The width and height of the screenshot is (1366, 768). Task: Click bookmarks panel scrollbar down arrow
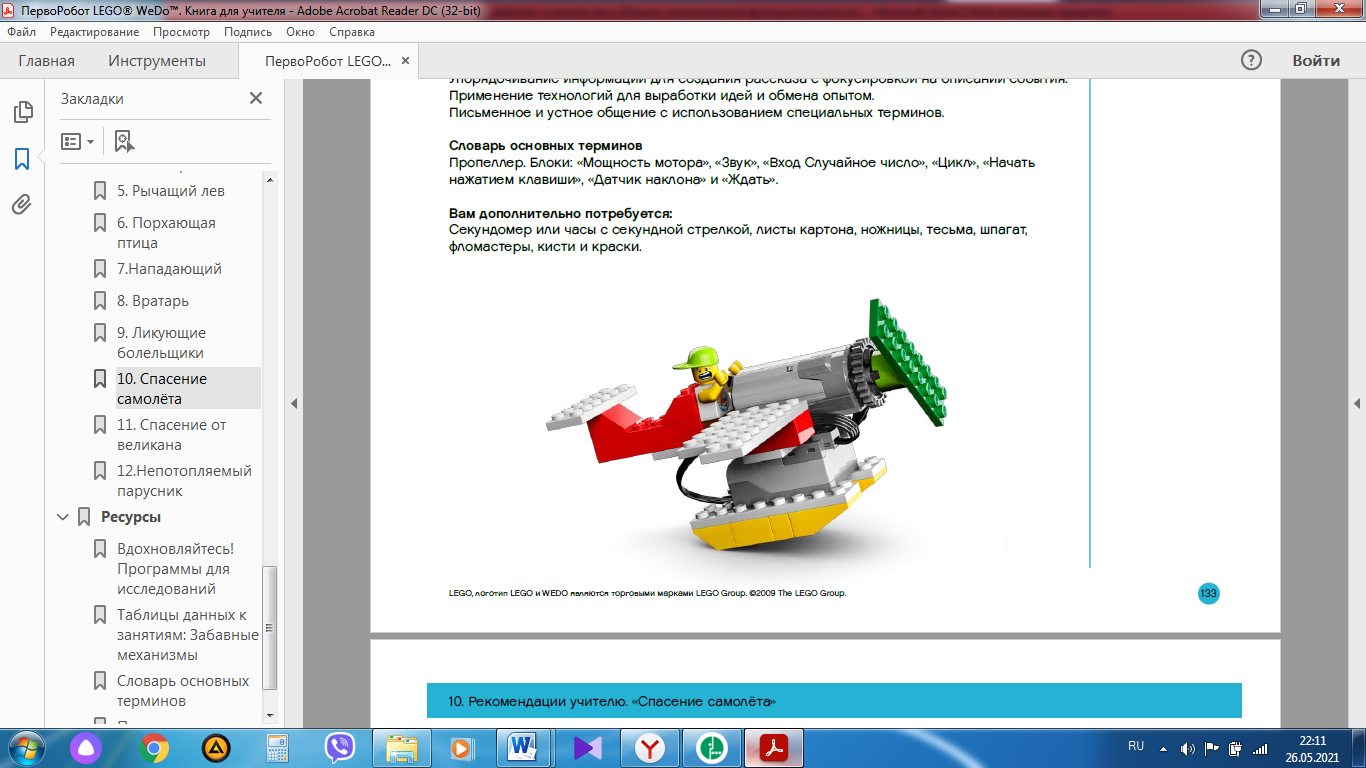point(269,715)
